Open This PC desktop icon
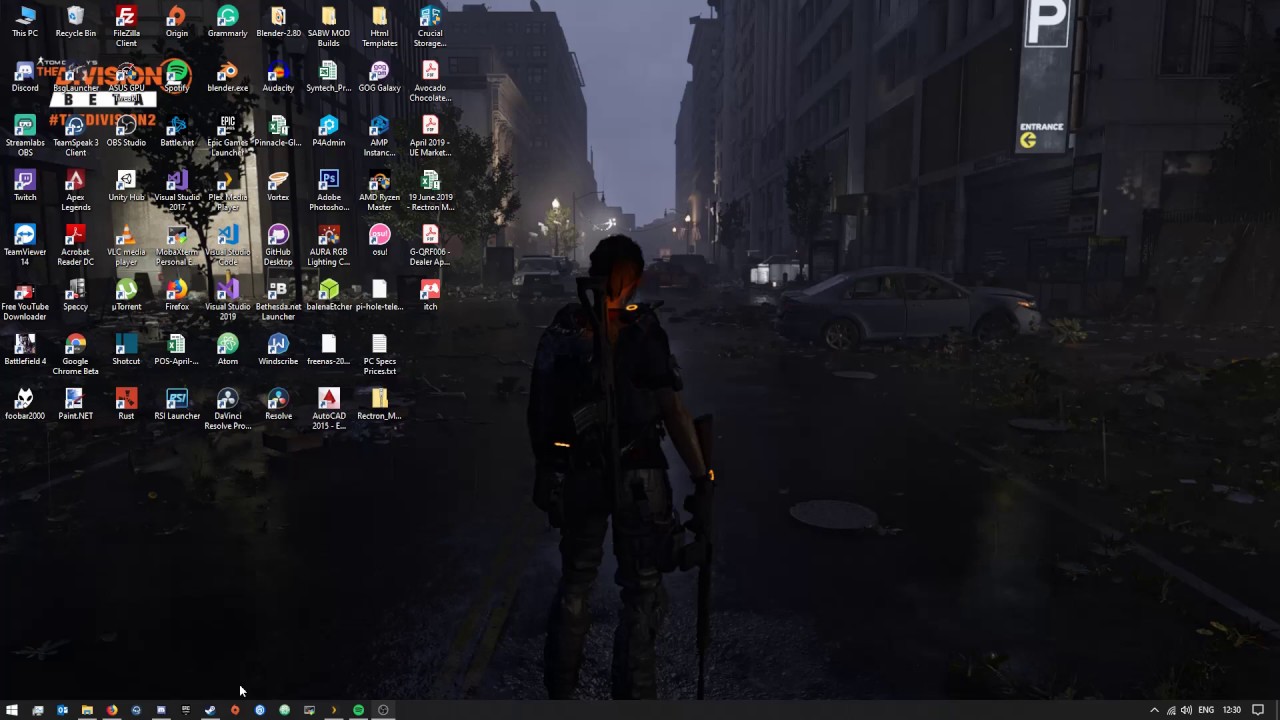The image size is (1280, 720). [25, 22]
